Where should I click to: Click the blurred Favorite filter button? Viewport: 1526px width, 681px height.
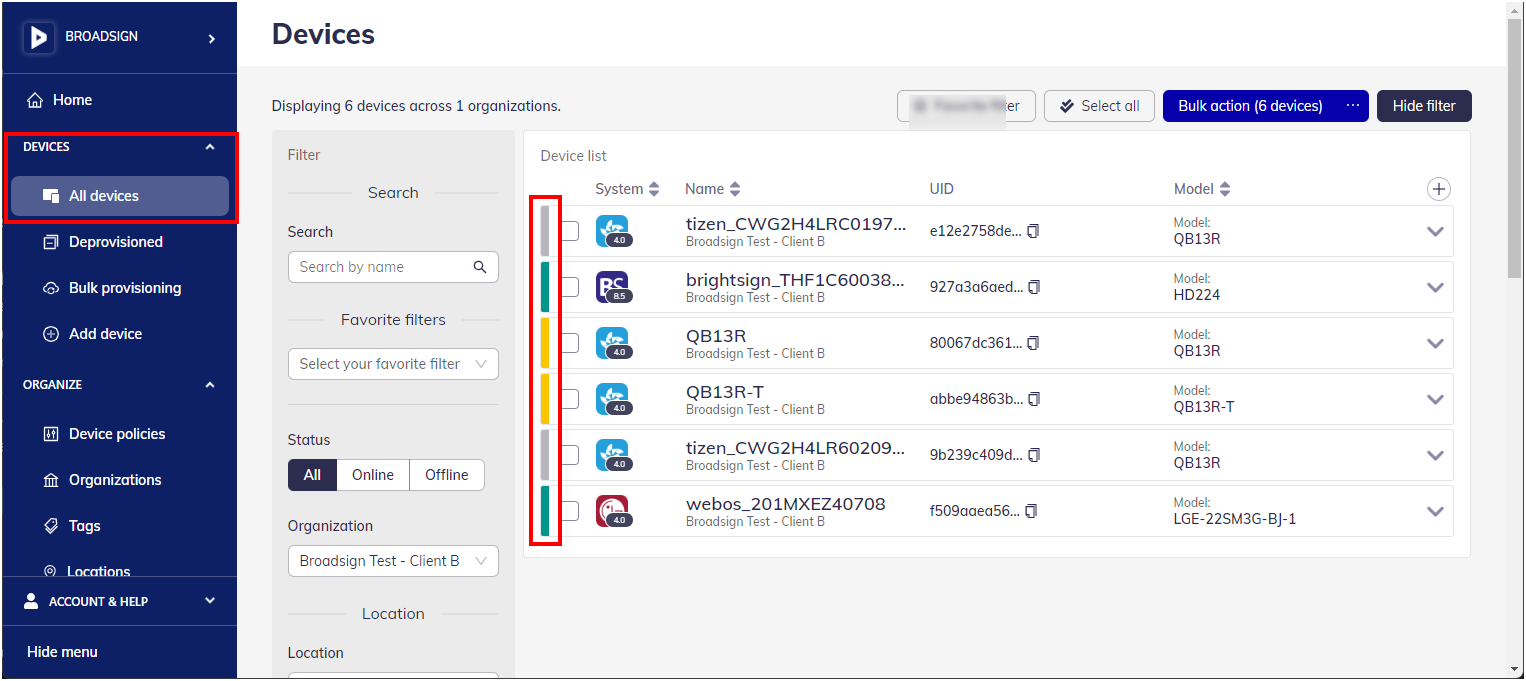click(966, 106)
